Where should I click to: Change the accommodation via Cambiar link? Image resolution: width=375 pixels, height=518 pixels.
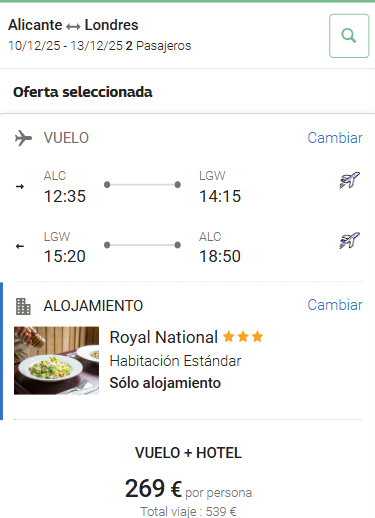[x=335, y=305]
